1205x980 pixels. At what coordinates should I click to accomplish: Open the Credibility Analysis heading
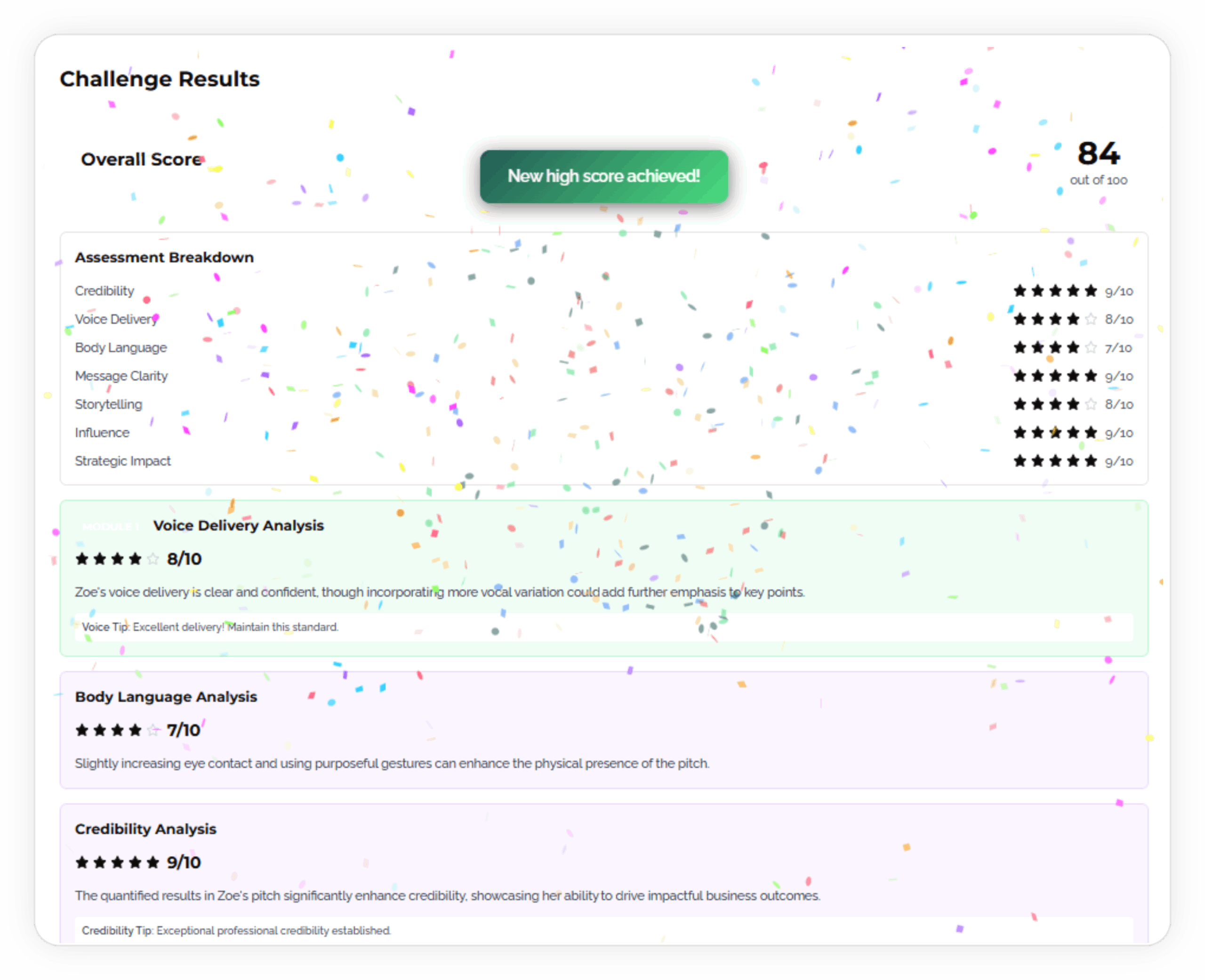click(145, 829)
